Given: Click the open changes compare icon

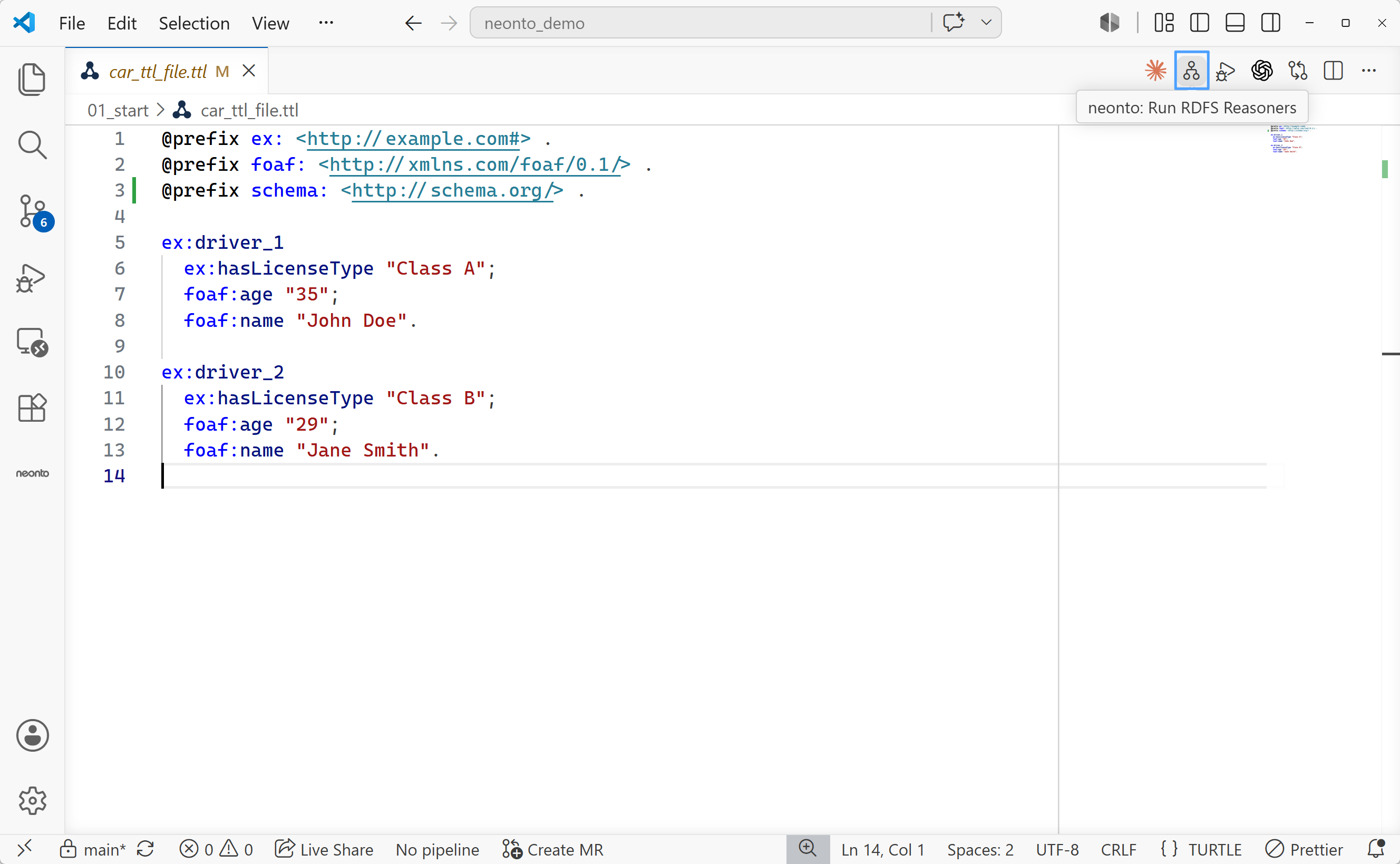Looking at the screenshot, I should point(1298,71).
